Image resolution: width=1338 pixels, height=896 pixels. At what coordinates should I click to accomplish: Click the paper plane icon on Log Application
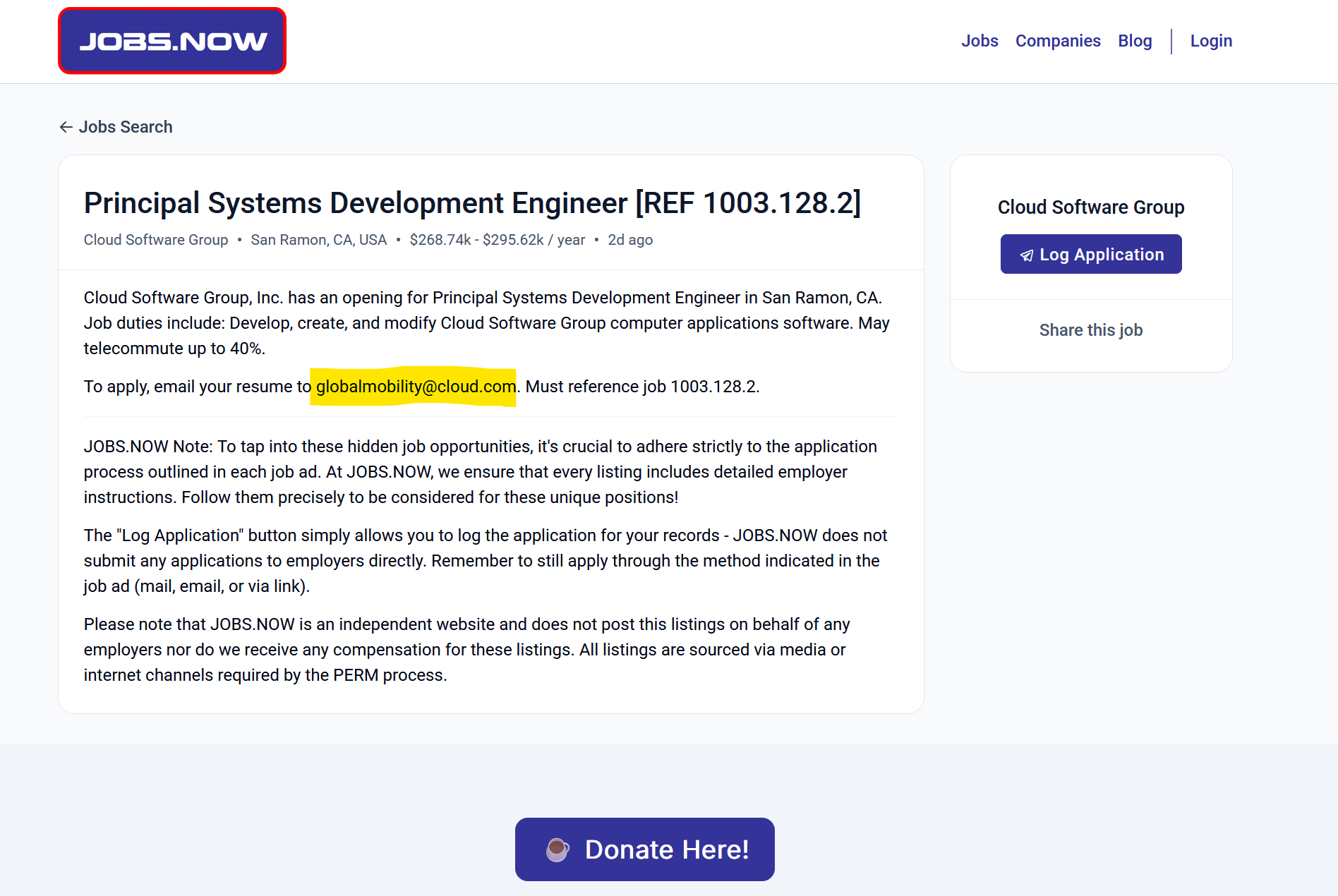pyautogui.click(x=1027, y=255)
